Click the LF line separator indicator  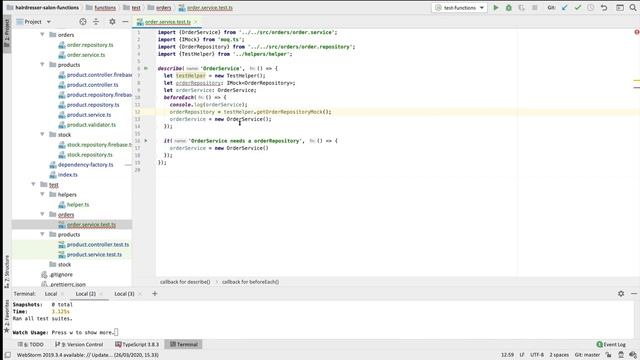coord(522,355)
